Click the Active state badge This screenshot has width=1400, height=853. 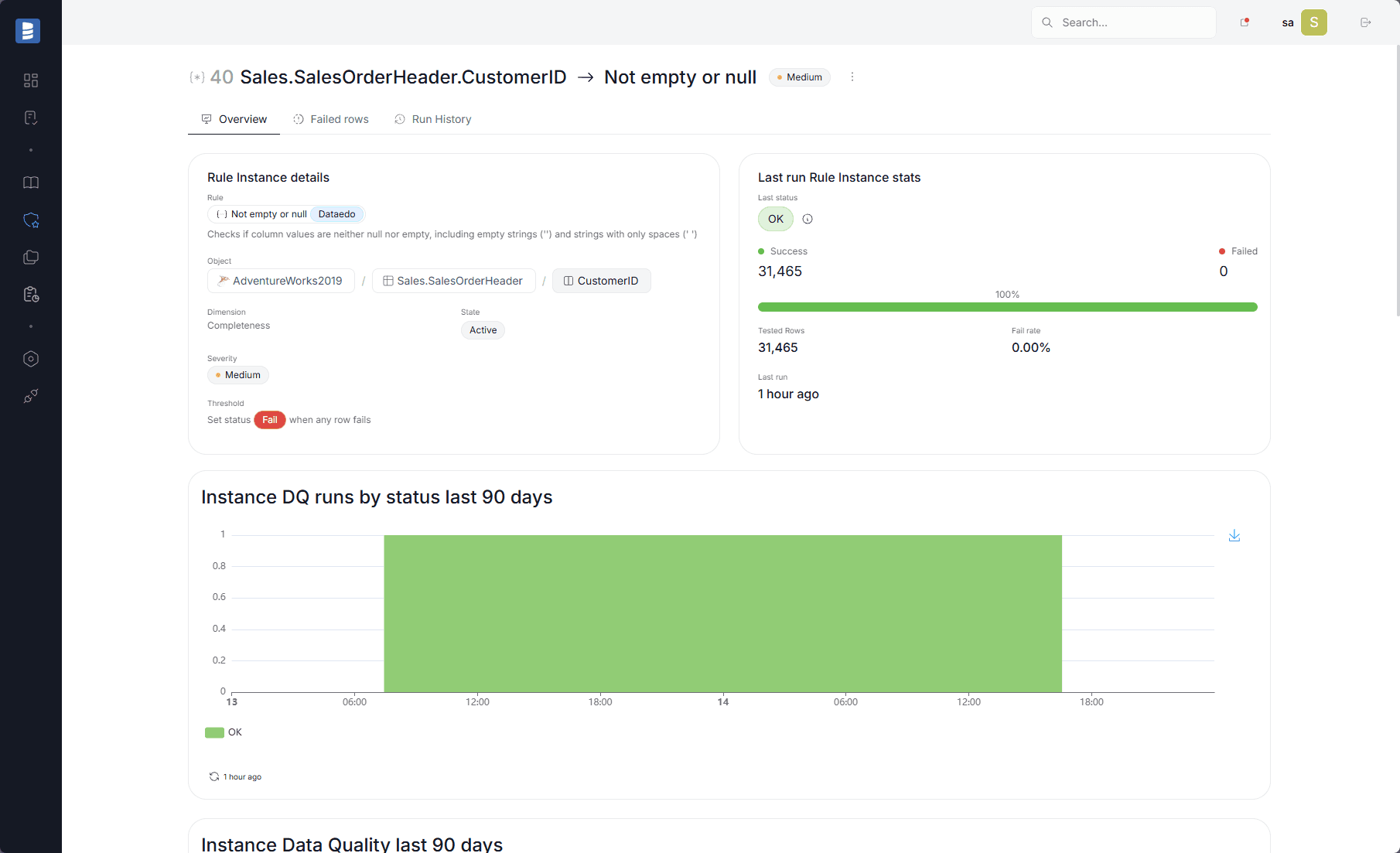click(x=483, y=330)
